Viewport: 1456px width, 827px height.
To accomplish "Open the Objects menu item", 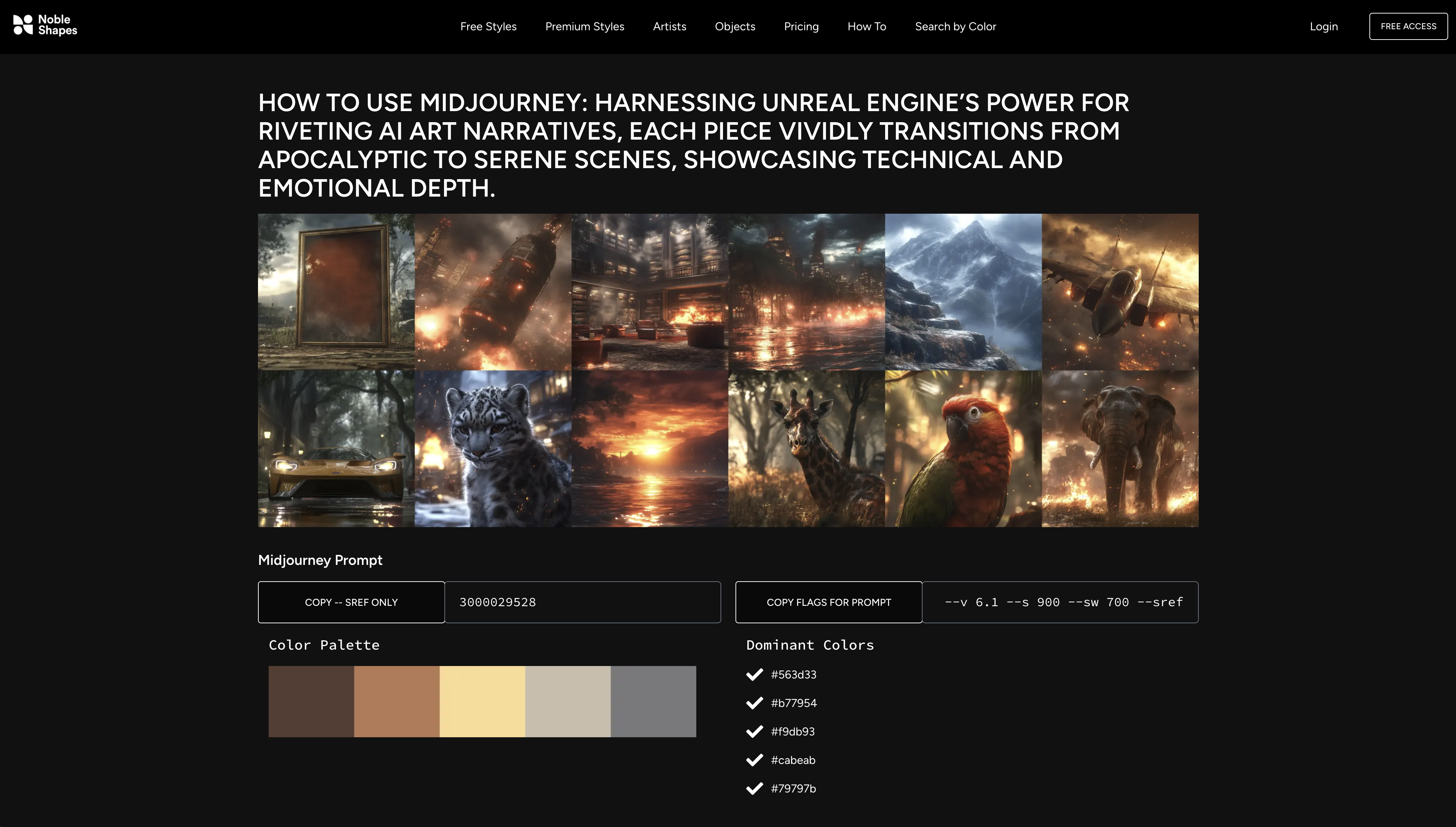I will coord(735,27).
